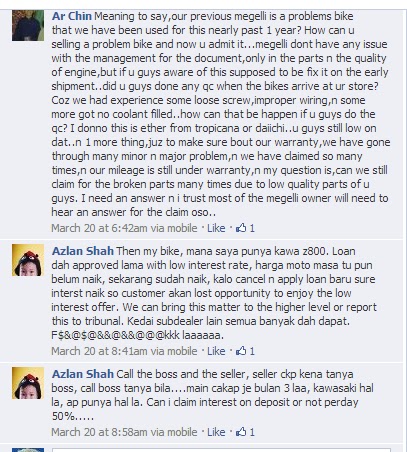The height and width of the screenshot is (452, 407).
Task: Click the comment input box at bottom
Action: (221, 450)
